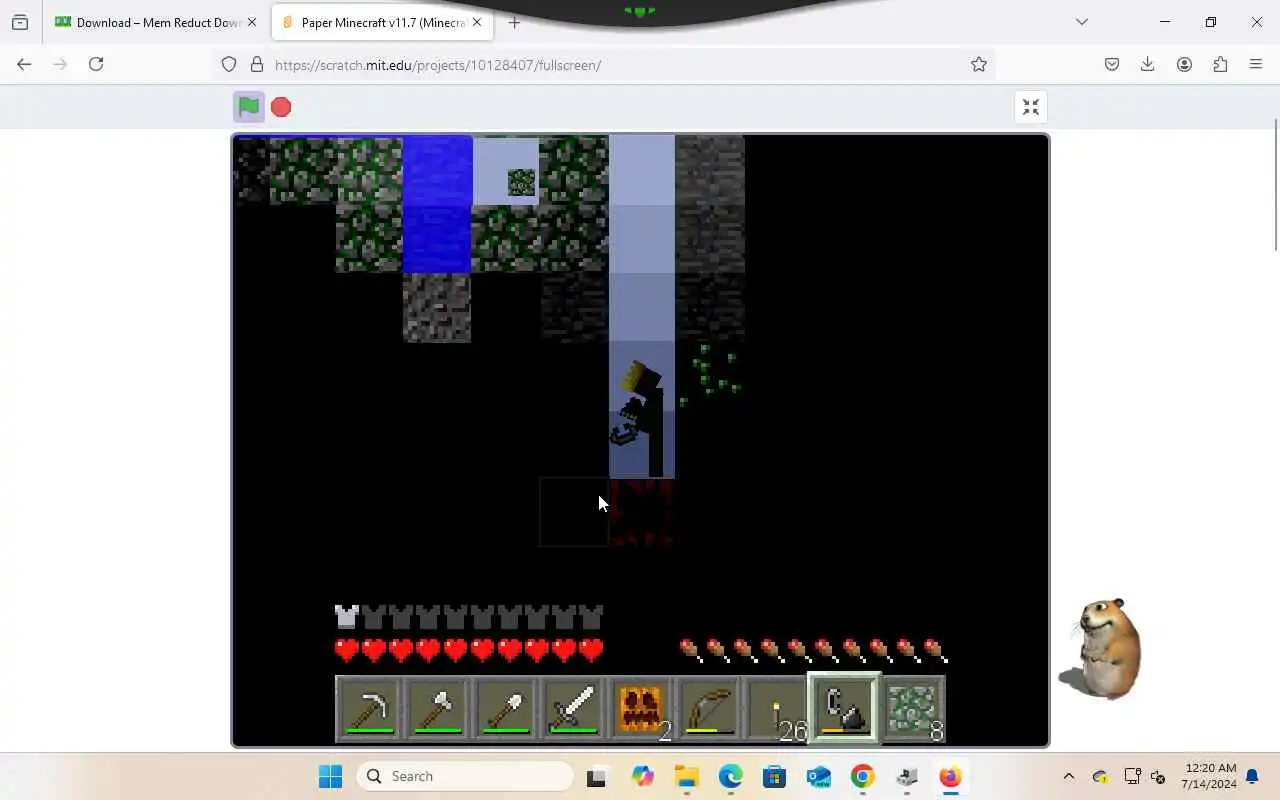Screen dimensions: 1280x800
Task: Bookmark this page with the star icon
Action: tap(978, 64)
